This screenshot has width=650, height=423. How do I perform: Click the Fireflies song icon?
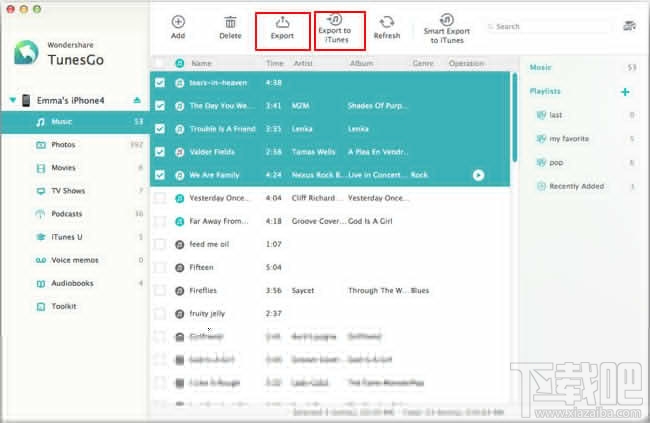[179, 291]
